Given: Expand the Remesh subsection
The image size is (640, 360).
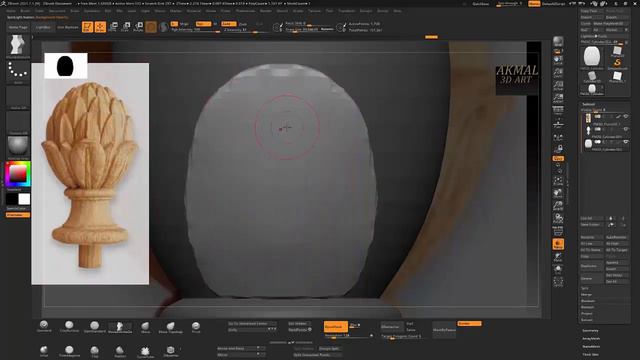Looking at the screenshot, I should pos(587,307).
